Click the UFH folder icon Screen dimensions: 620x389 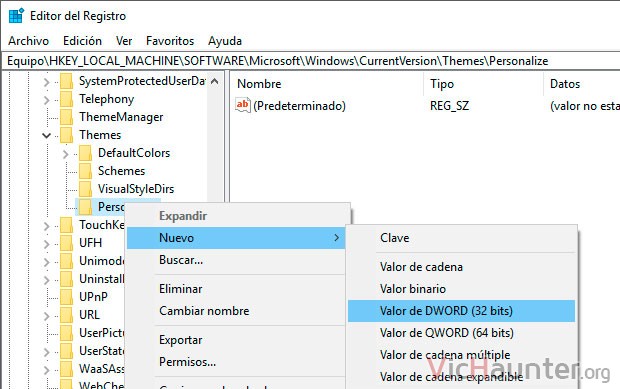coord(66,243)
